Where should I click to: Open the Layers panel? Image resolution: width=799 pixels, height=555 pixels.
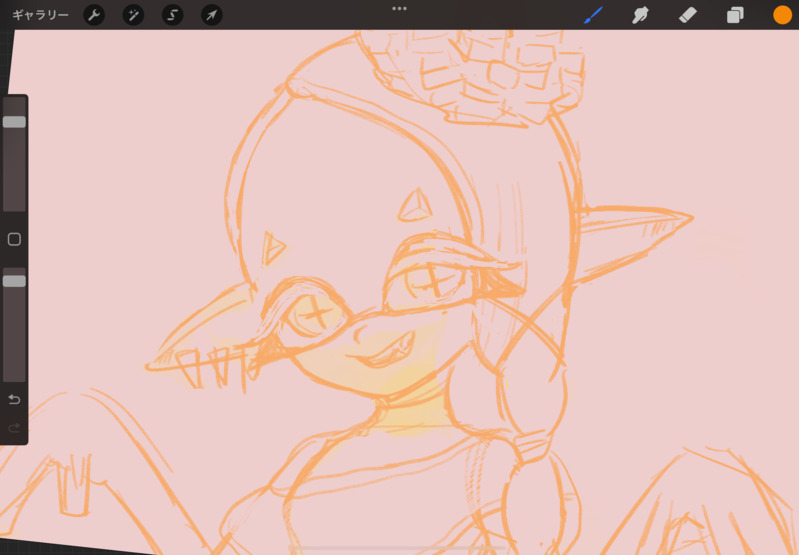(735, 15)
